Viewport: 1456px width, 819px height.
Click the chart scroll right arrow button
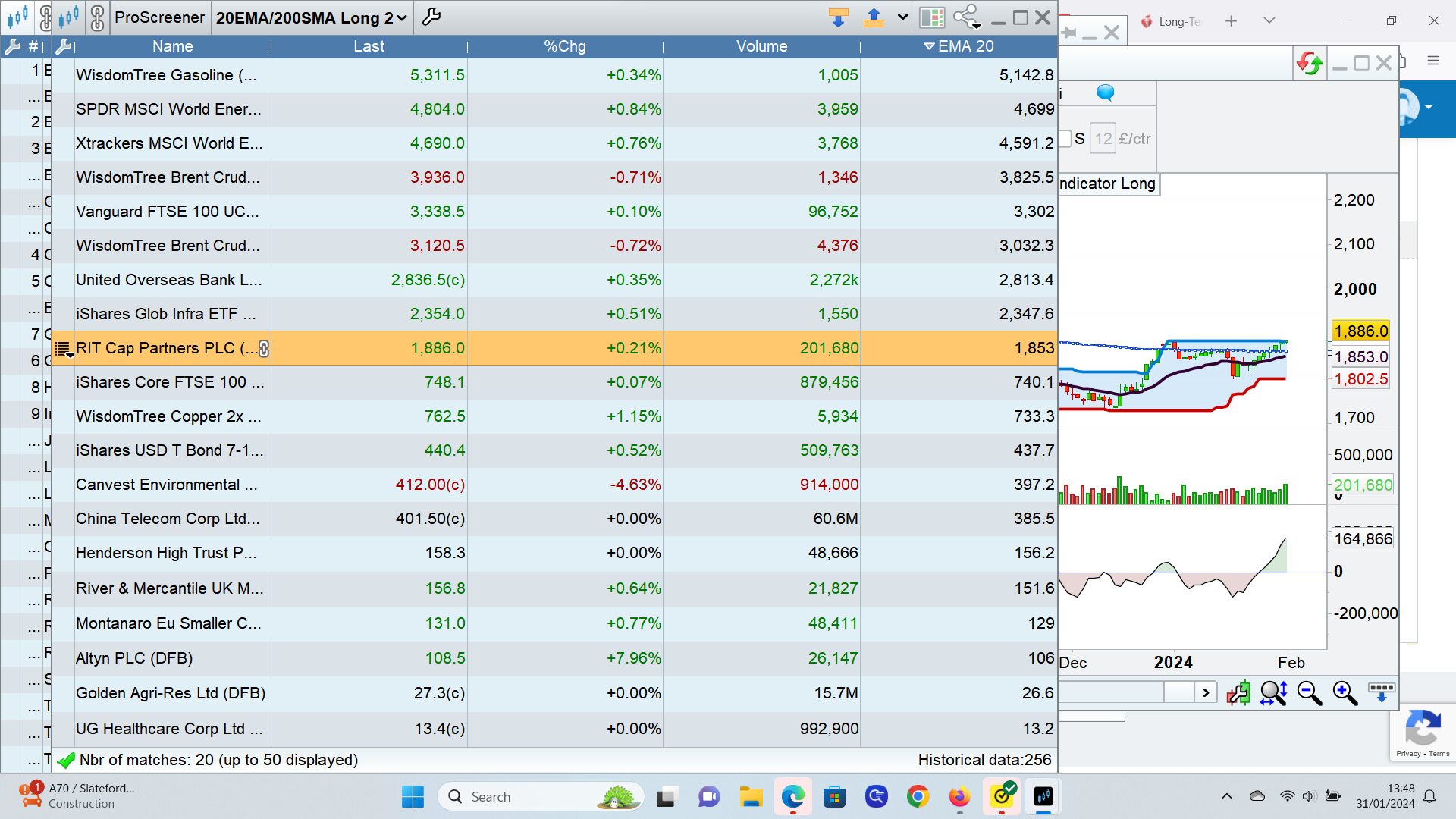point(1206,692)
